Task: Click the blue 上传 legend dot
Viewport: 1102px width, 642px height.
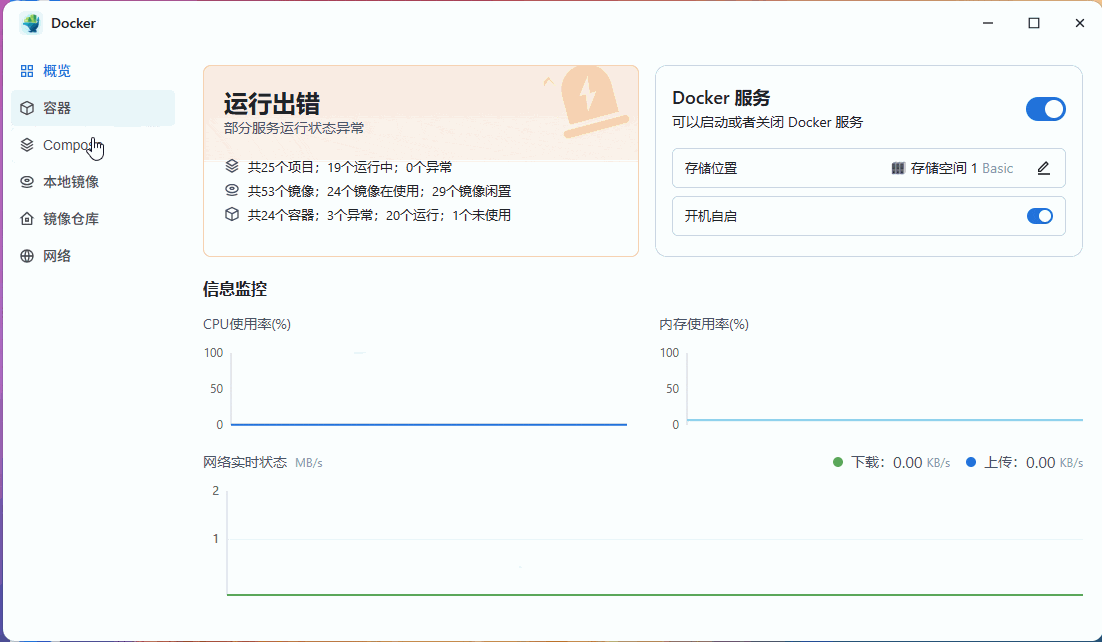Action: pos(971,462)
